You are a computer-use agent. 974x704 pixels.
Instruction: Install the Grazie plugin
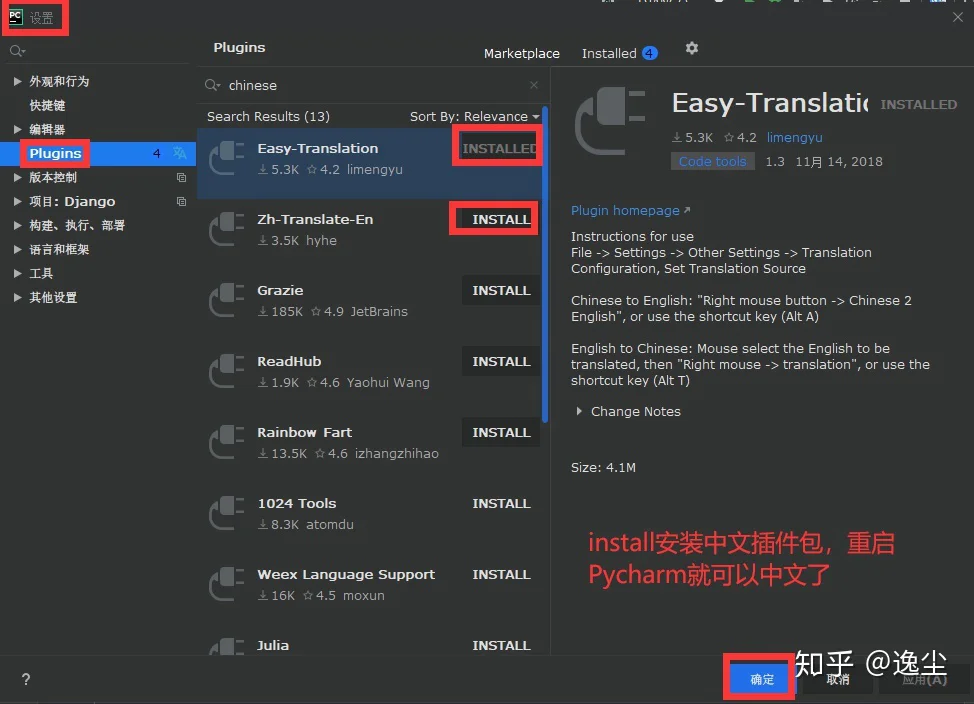click(x=501, y=290)
